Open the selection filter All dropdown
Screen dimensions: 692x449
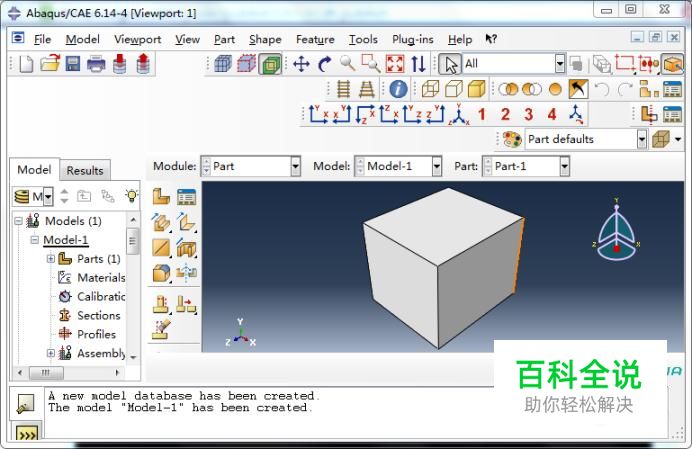coord(560,64)
